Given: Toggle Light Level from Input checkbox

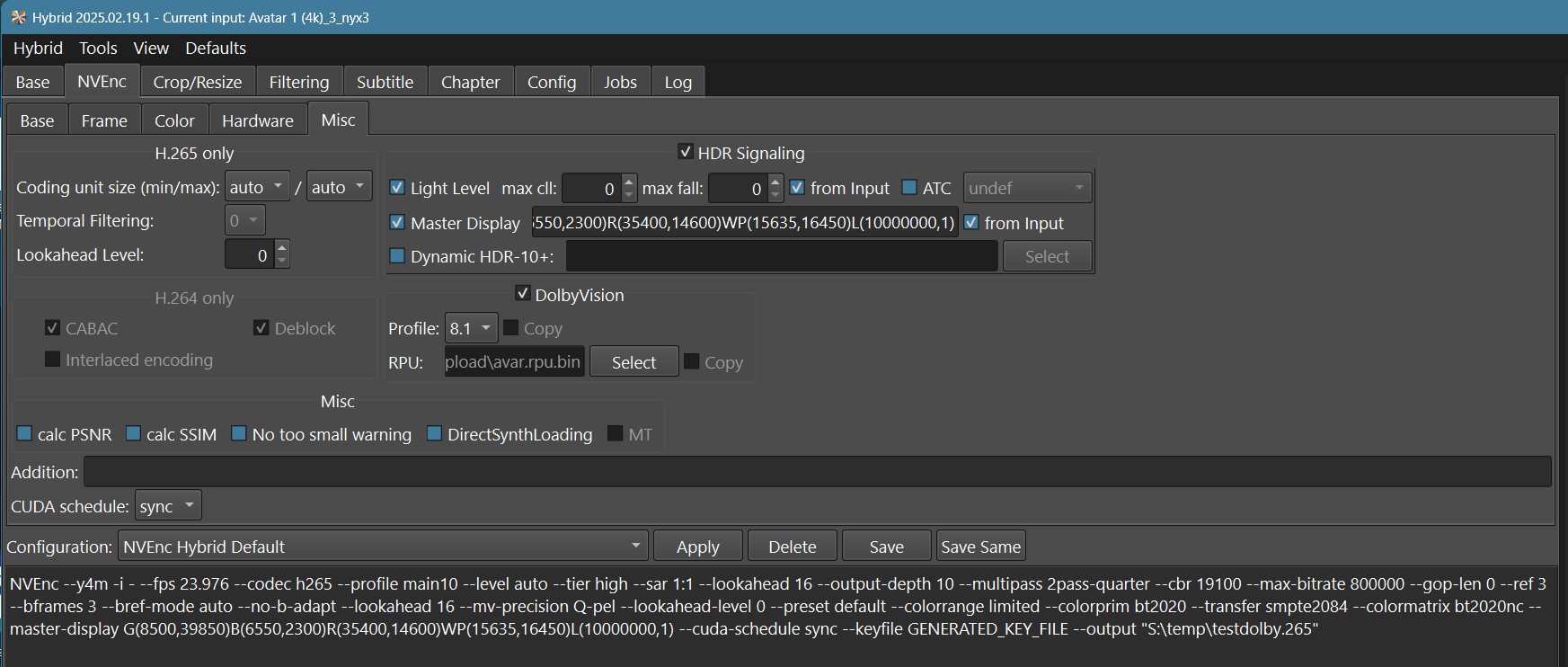Looking at the screenshot, I should [797, 187].
